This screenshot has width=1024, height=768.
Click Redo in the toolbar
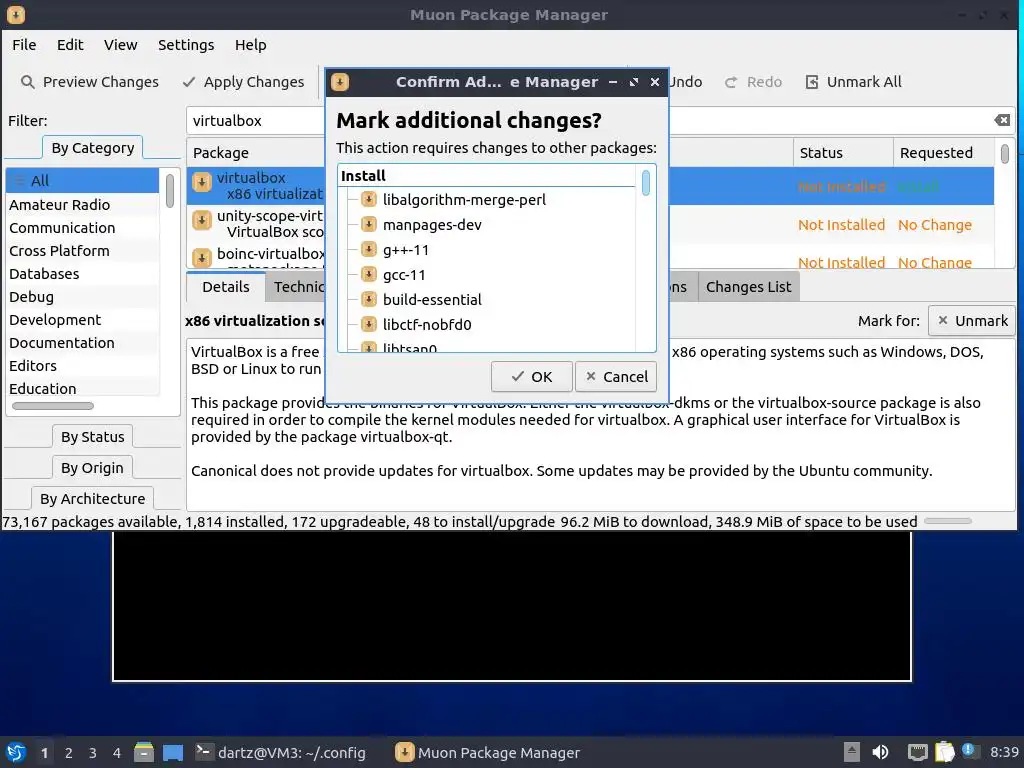point(754,82)
